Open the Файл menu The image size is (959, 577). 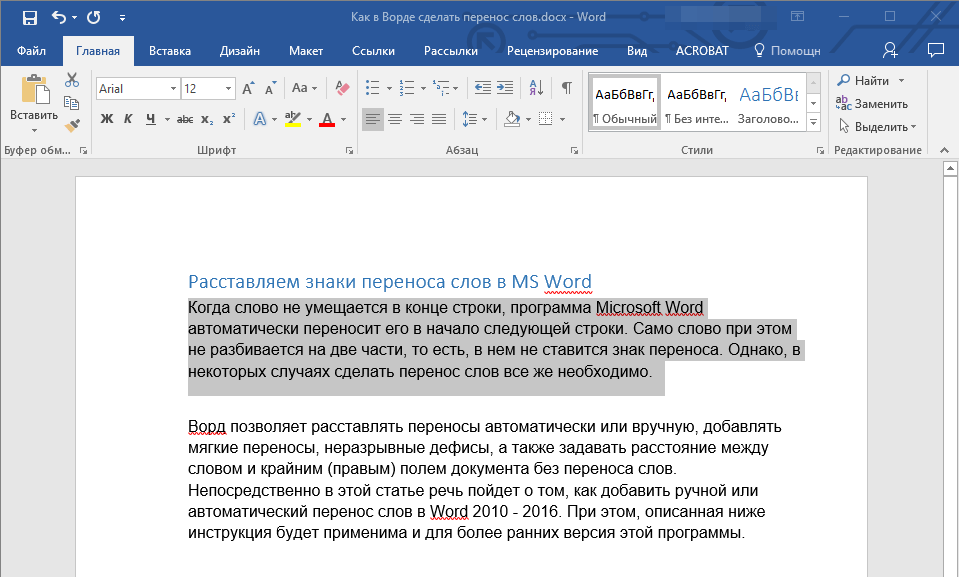pos(31,51)
